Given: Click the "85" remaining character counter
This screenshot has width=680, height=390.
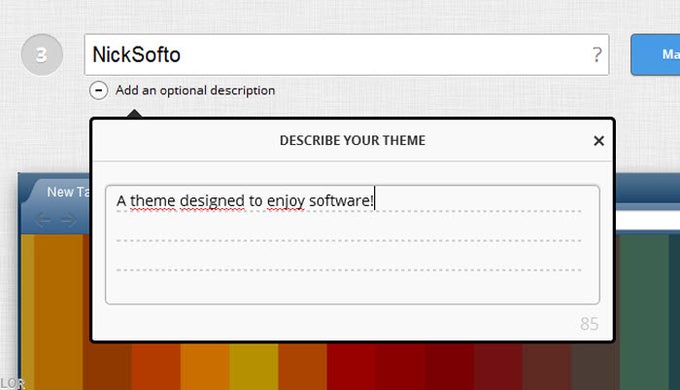Looking at the screenshot, I should 589,324.
